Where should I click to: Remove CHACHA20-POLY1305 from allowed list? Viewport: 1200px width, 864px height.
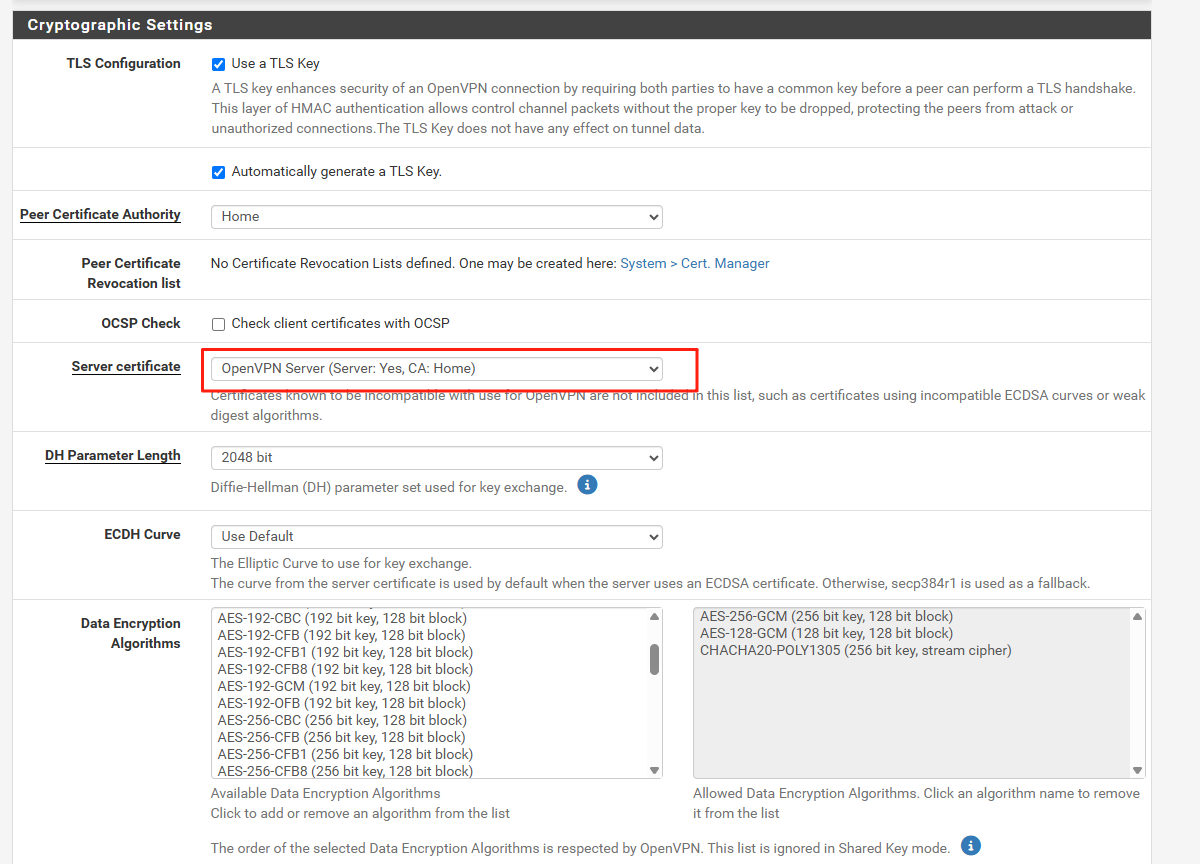tap(856, 650)
